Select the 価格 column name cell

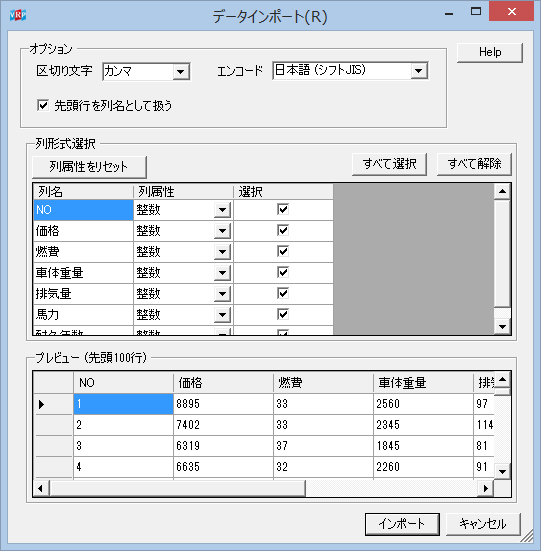(84, 231)
